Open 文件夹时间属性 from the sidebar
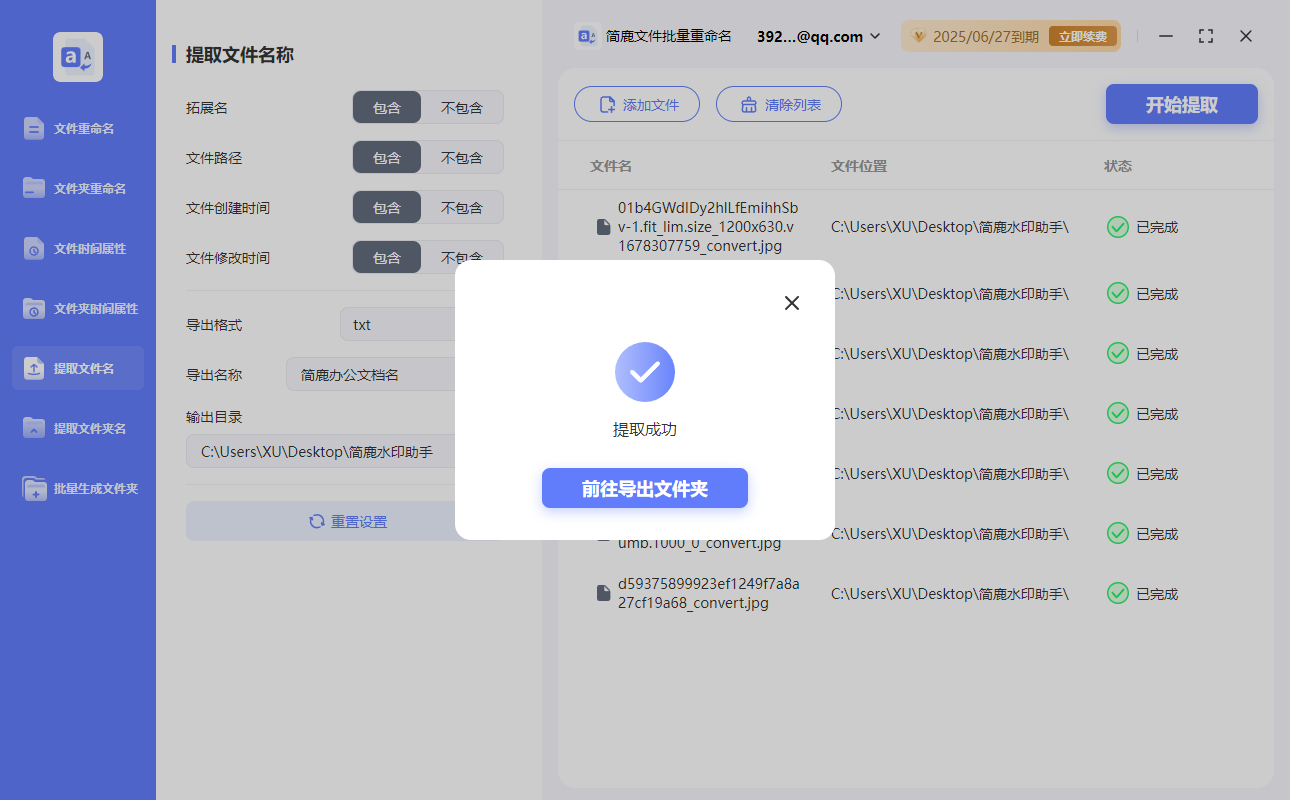This screenshot has height=800, width=1290. click(x=77, y=308)
